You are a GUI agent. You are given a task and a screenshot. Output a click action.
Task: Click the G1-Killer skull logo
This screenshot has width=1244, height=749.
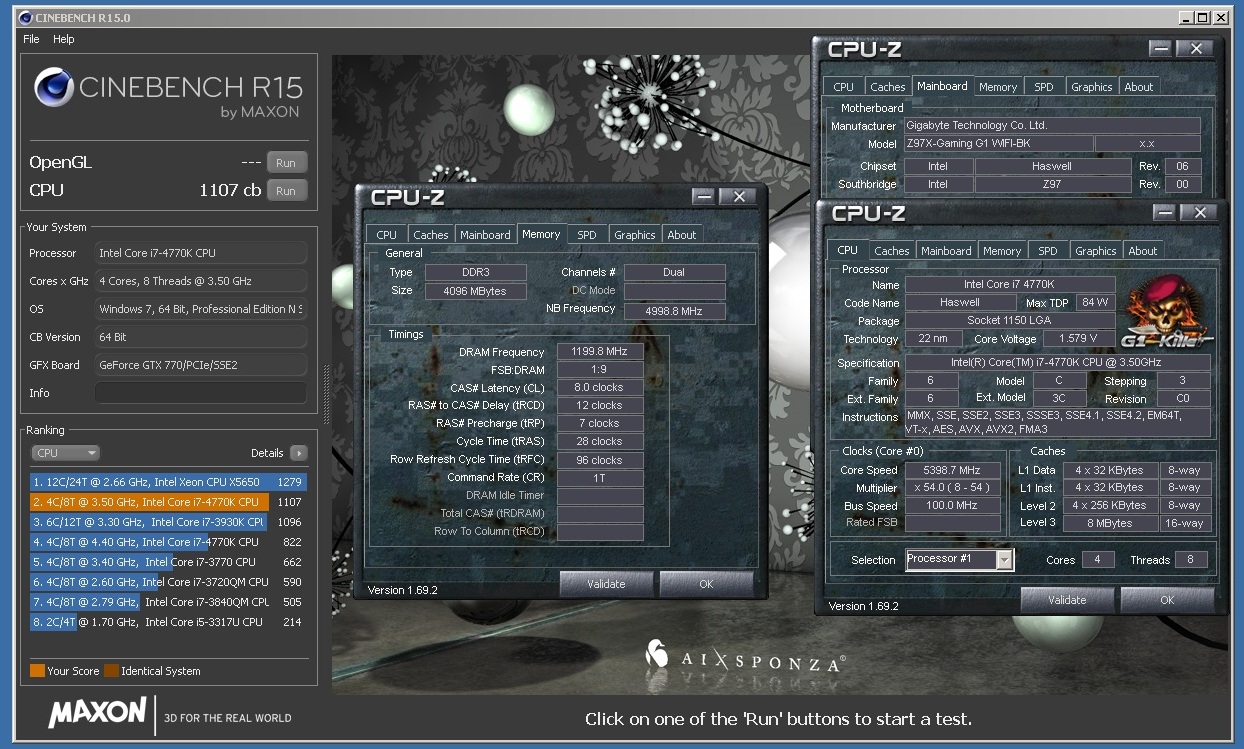(x=1166, y=314)
